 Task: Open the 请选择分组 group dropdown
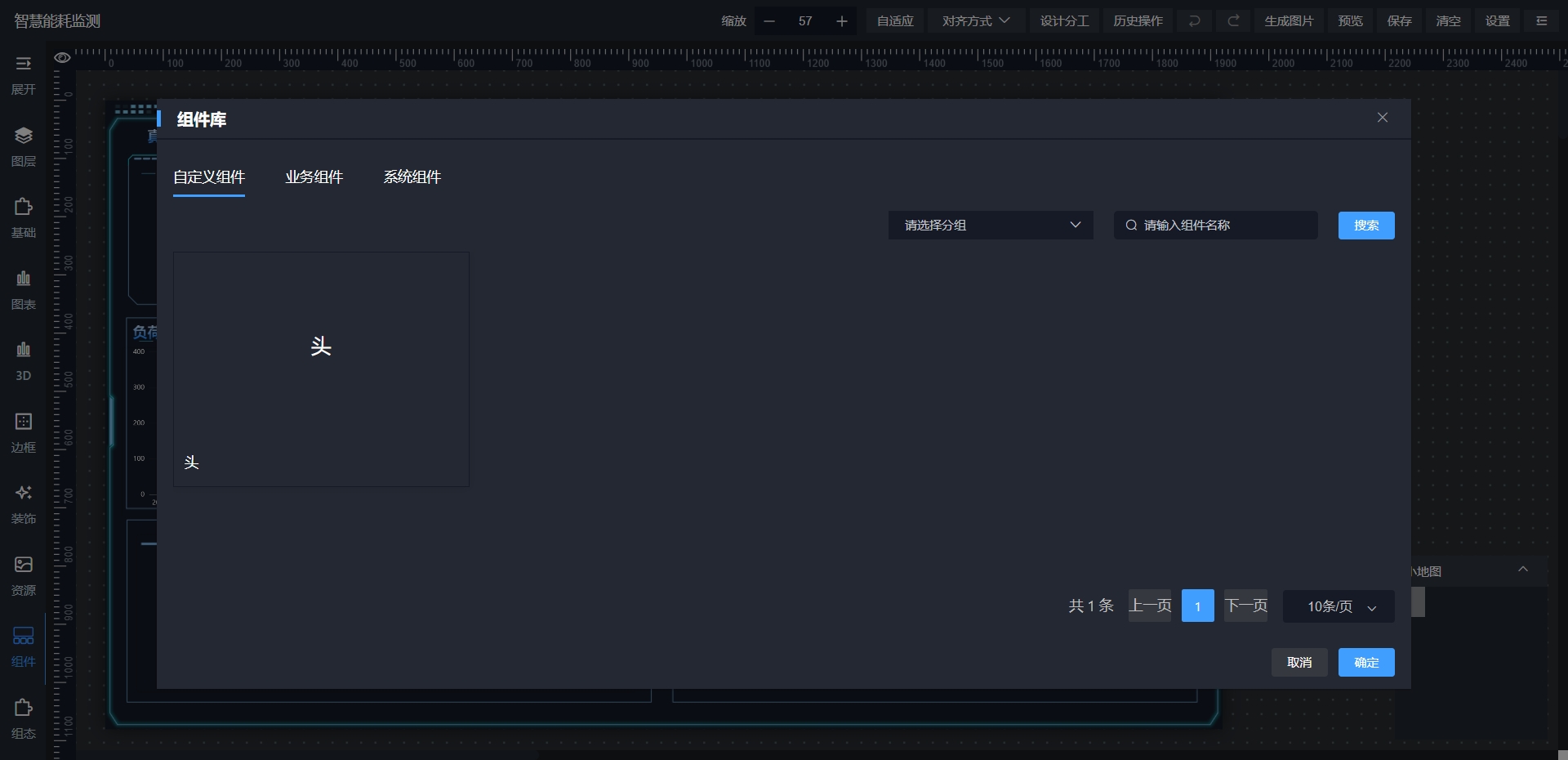pyautogui.click(x=990, y=226)
